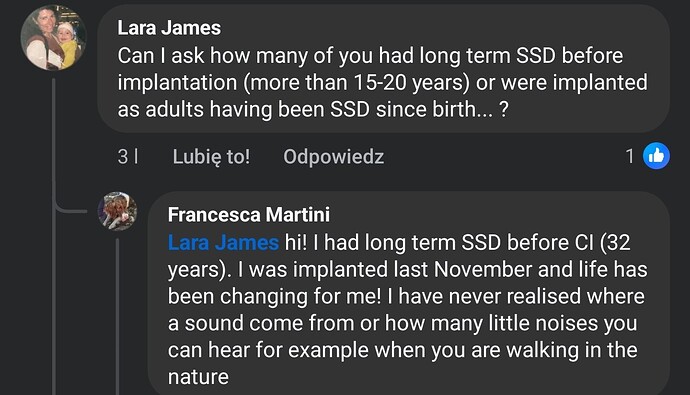Viewport: 690px width, 395px height.
Task: Click the thread line below Lara's avatar
Action: 54,236
